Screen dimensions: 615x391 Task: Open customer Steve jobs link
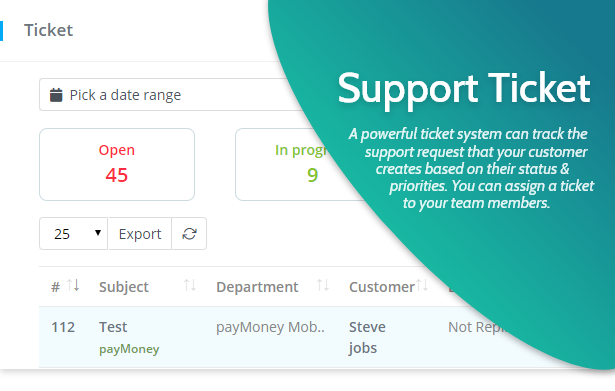pos(367,337)
